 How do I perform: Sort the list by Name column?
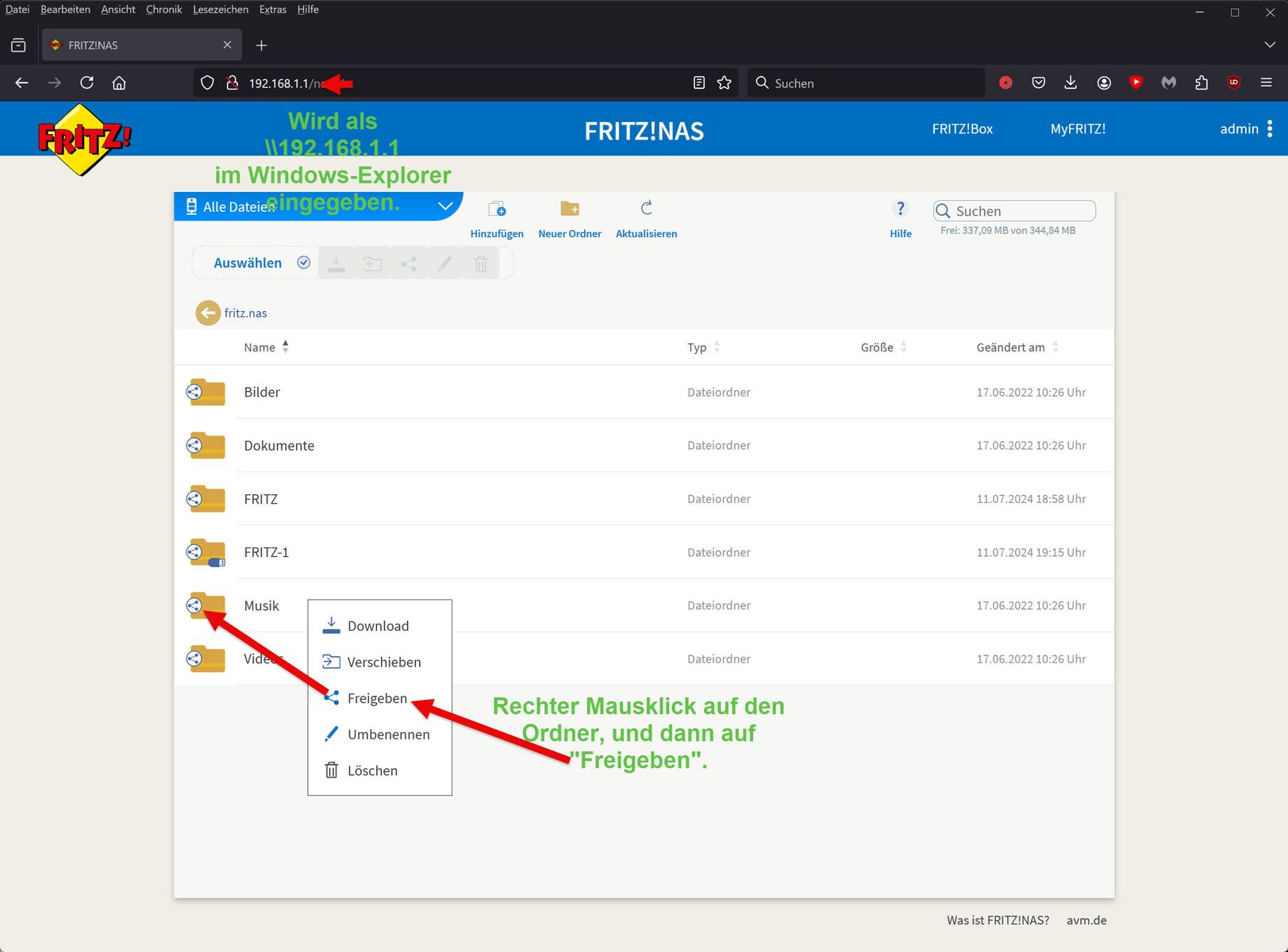266,347
